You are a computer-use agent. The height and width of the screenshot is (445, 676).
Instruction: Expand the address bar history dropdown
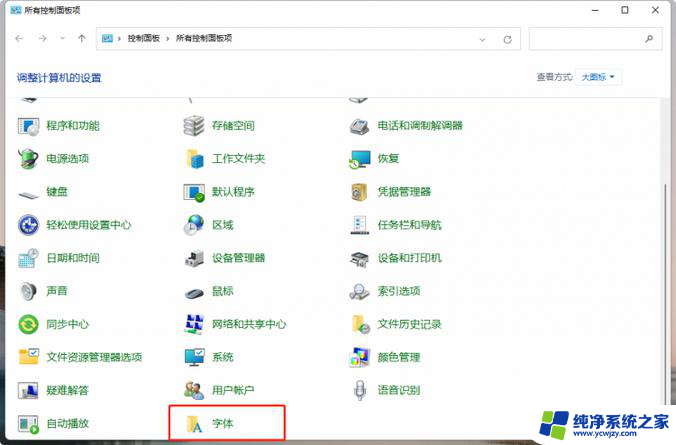pyautogui.click(x=482, y=40)
